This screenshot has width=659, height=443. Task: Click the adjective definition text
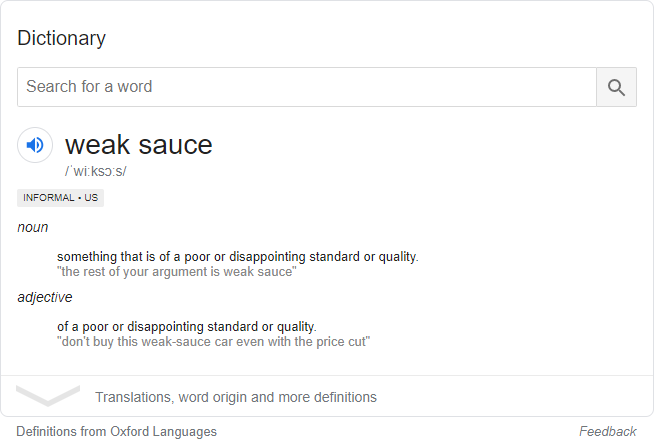click(187, 327)
